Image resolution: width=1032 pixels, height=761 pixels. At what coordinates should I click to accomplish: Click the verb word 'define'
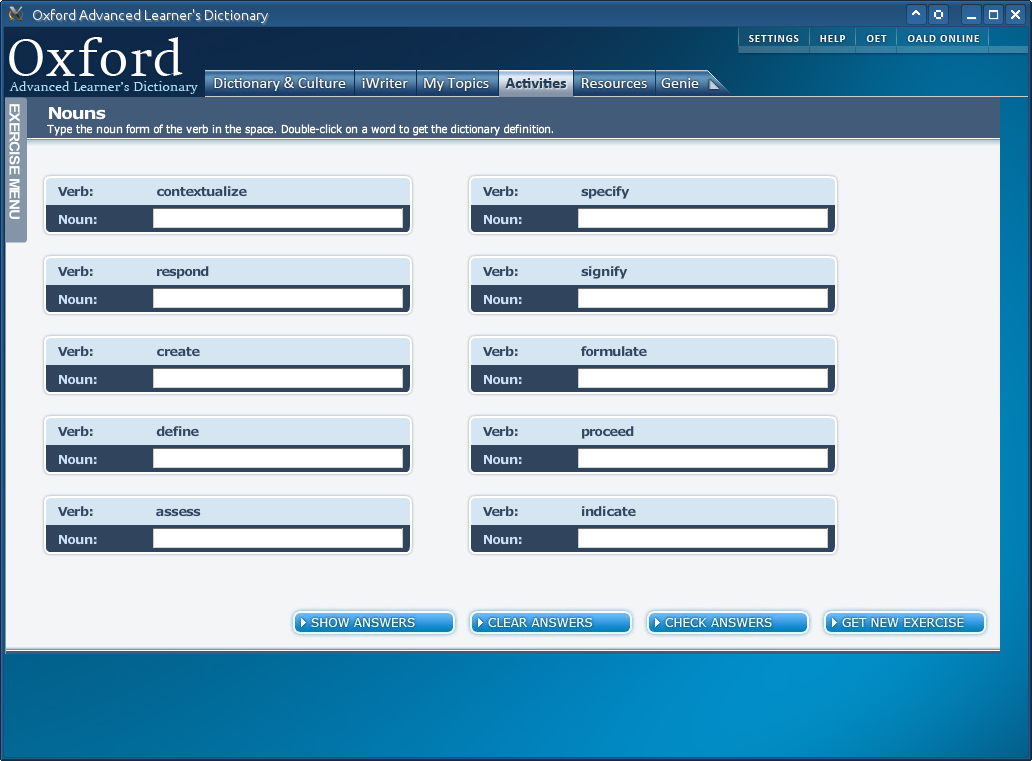pyautogui.click(x=177, y=431)
